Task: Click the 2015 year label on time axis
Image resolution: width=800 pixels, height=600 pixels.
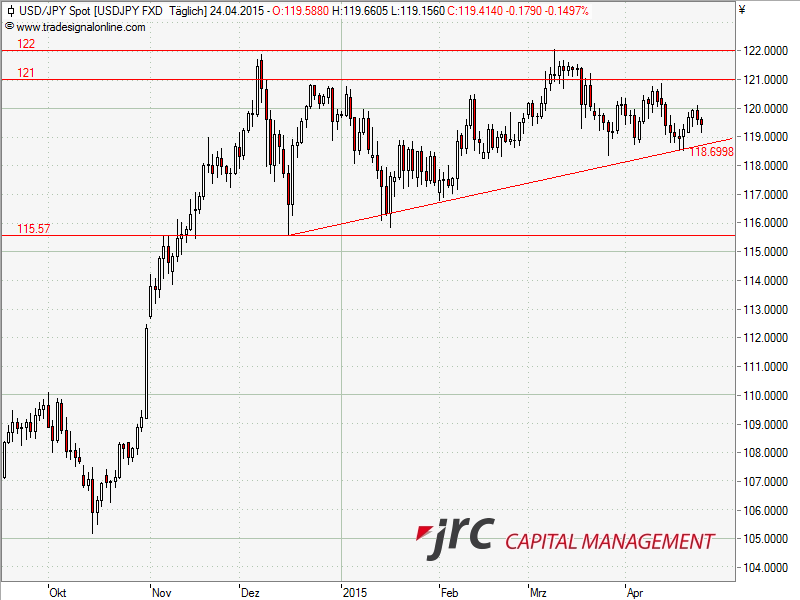Action: [355, 592]
